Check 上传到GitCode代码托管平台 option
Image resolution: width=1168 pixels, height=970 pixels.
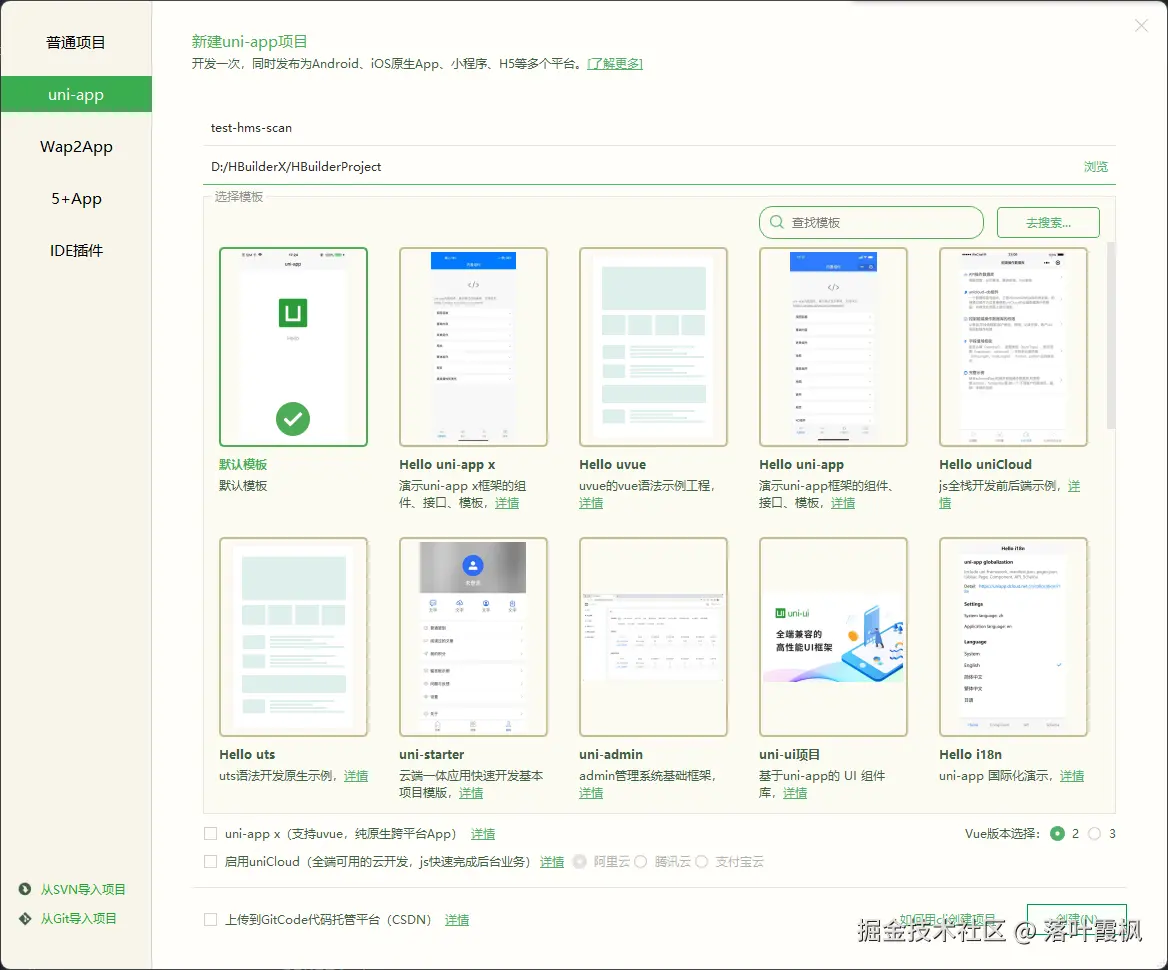click(x=210, y=919)
